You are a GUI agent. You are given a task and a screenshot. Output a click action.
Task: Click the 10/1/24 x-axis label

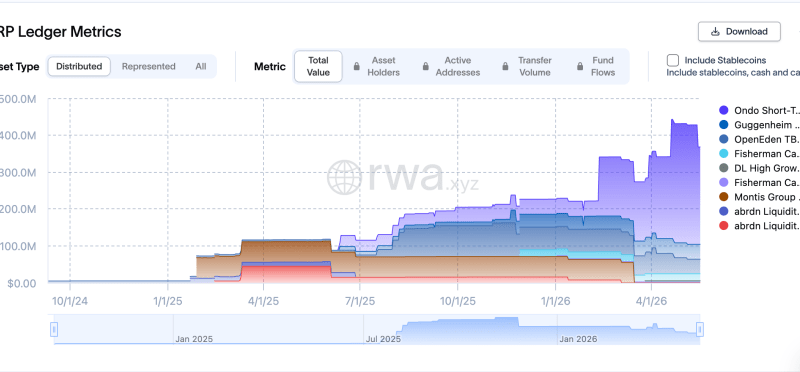click(70, 302)
